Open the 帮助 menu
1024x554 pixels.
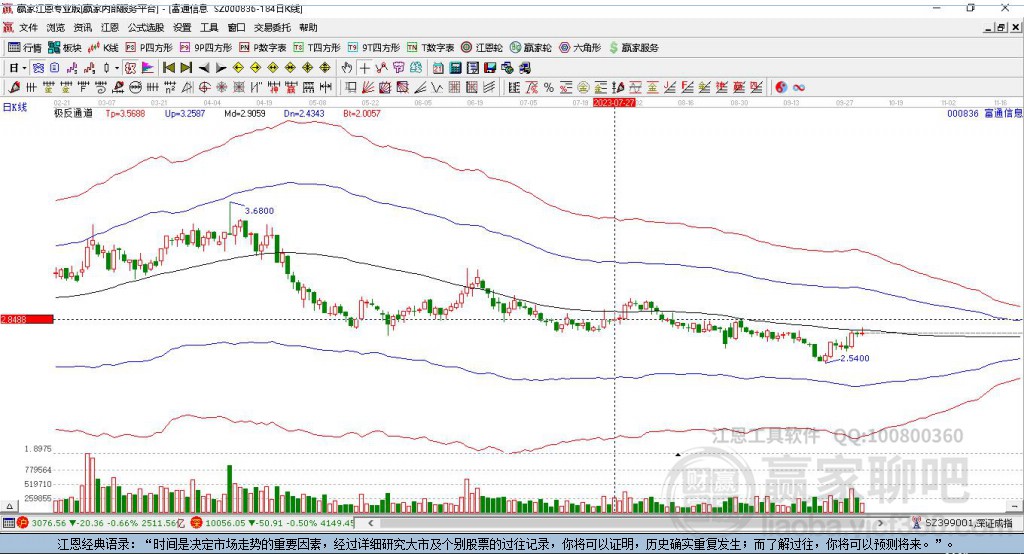(x=308, y=27)
